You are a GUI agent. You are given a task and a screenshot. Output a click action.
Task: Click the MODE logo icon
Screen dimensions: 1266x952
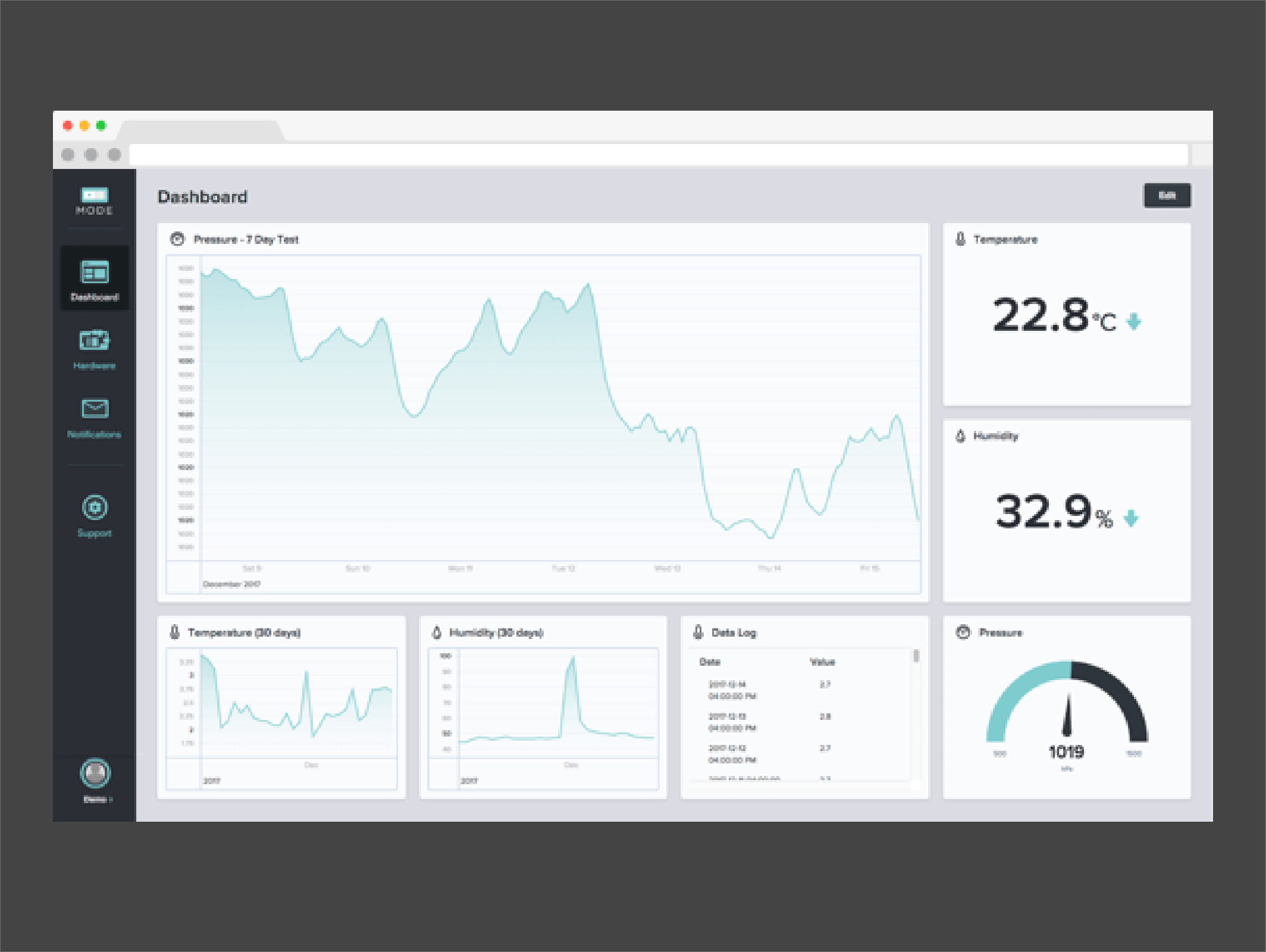click(x=94, y=196)
